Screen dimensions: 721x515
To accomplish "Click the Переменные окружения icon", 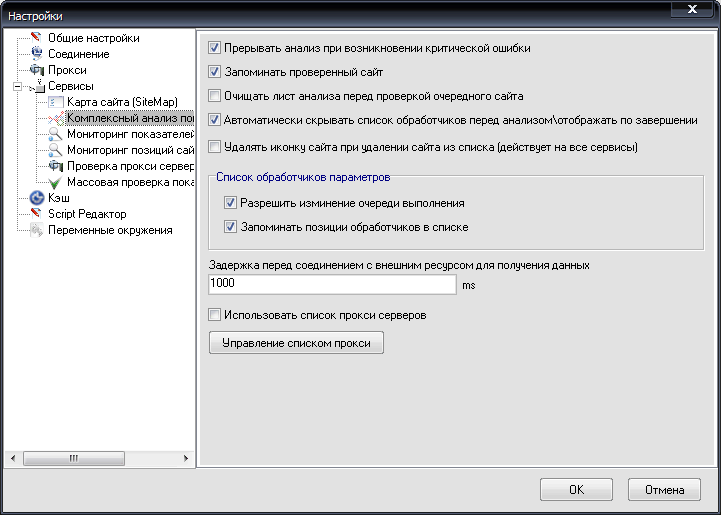I will [37, 230].
